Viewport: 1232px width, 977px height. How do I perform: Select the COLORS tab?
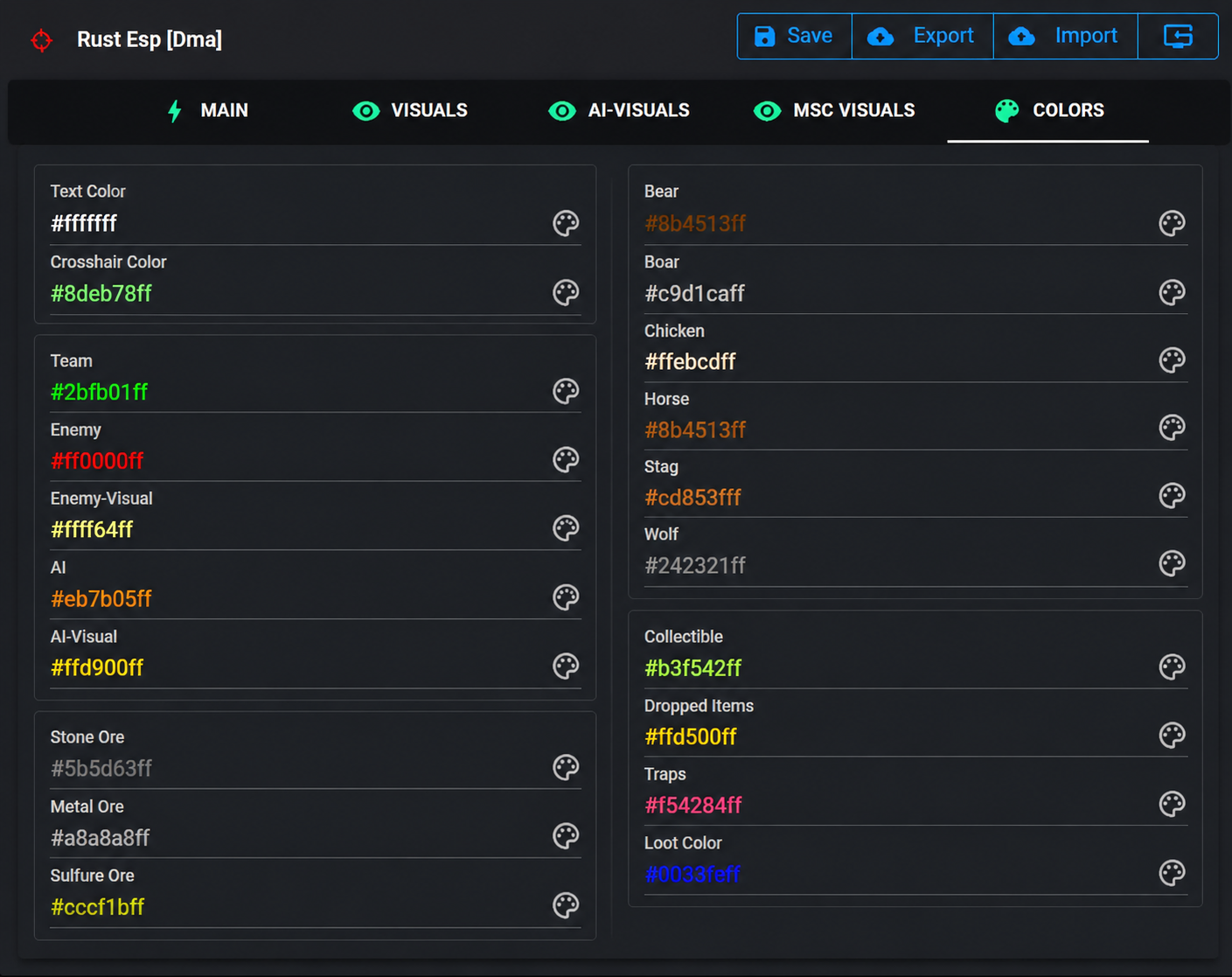1048,111
